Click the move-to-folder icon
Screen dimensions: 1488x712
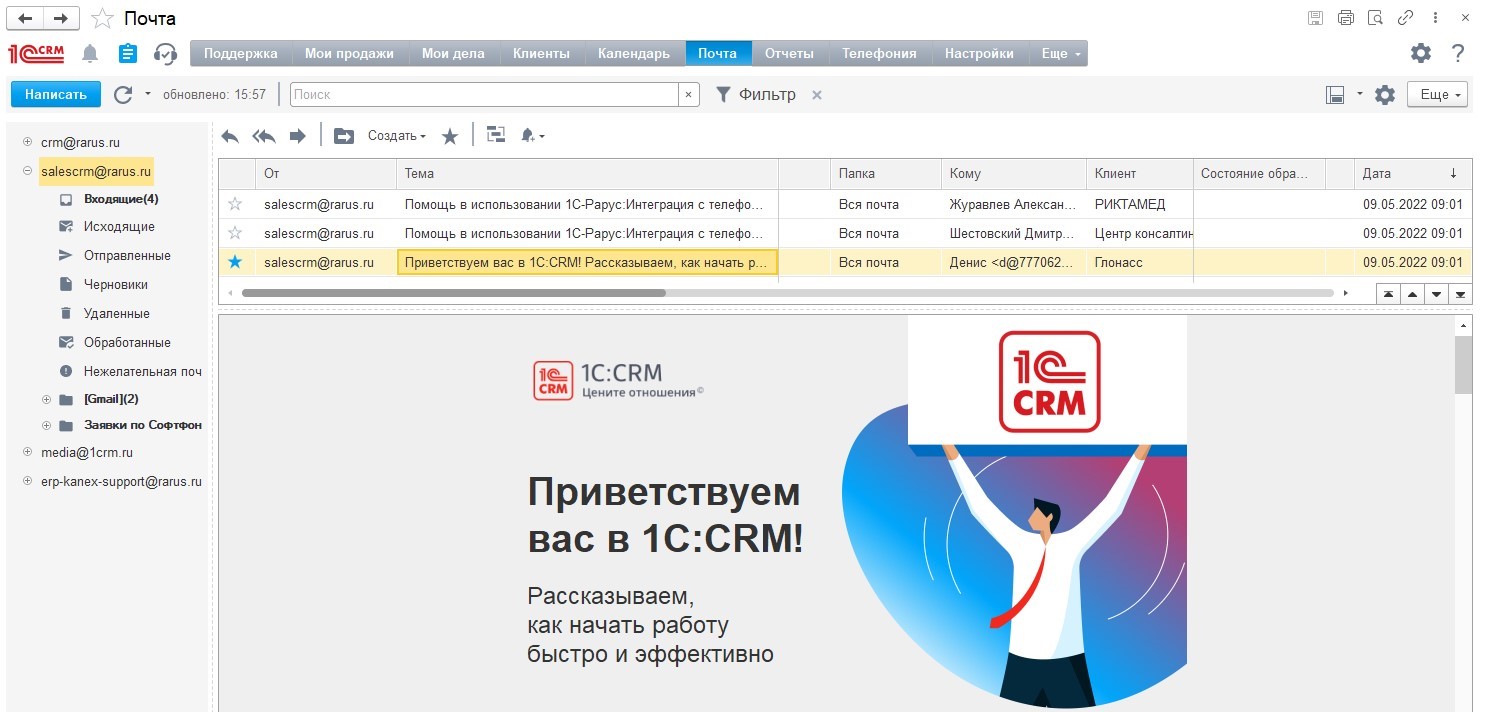(344, 136)
